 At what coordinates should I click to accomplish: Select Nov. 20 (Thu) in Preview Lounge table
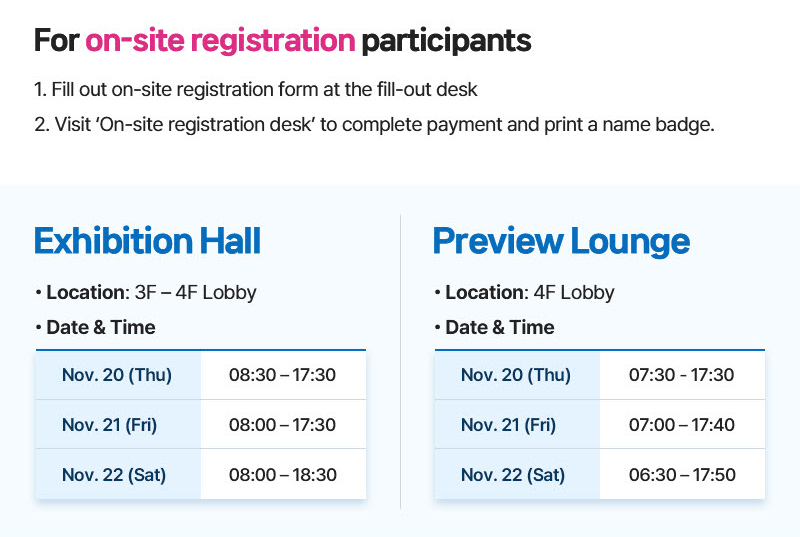516,375
